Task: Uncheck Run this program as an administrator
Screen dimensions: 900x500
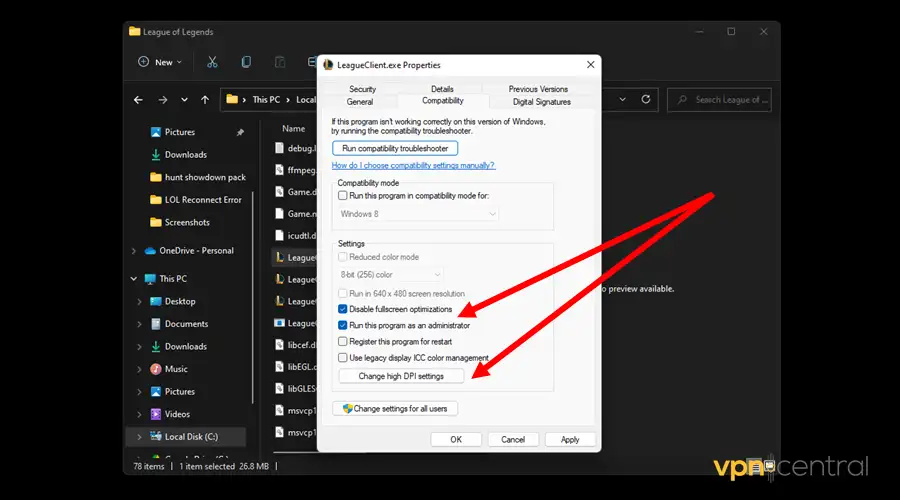Action: click(x=343, y=325)
